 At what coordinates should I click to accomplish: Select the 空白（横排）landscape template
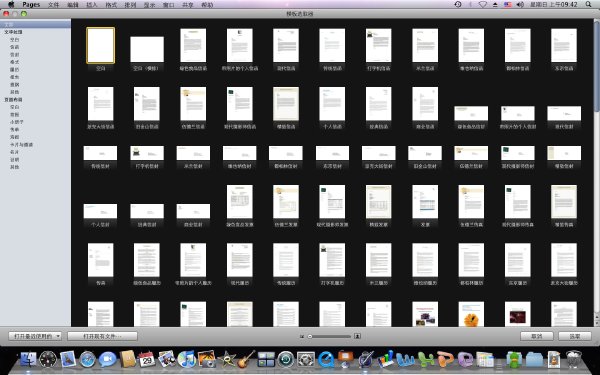click(147, 49)
